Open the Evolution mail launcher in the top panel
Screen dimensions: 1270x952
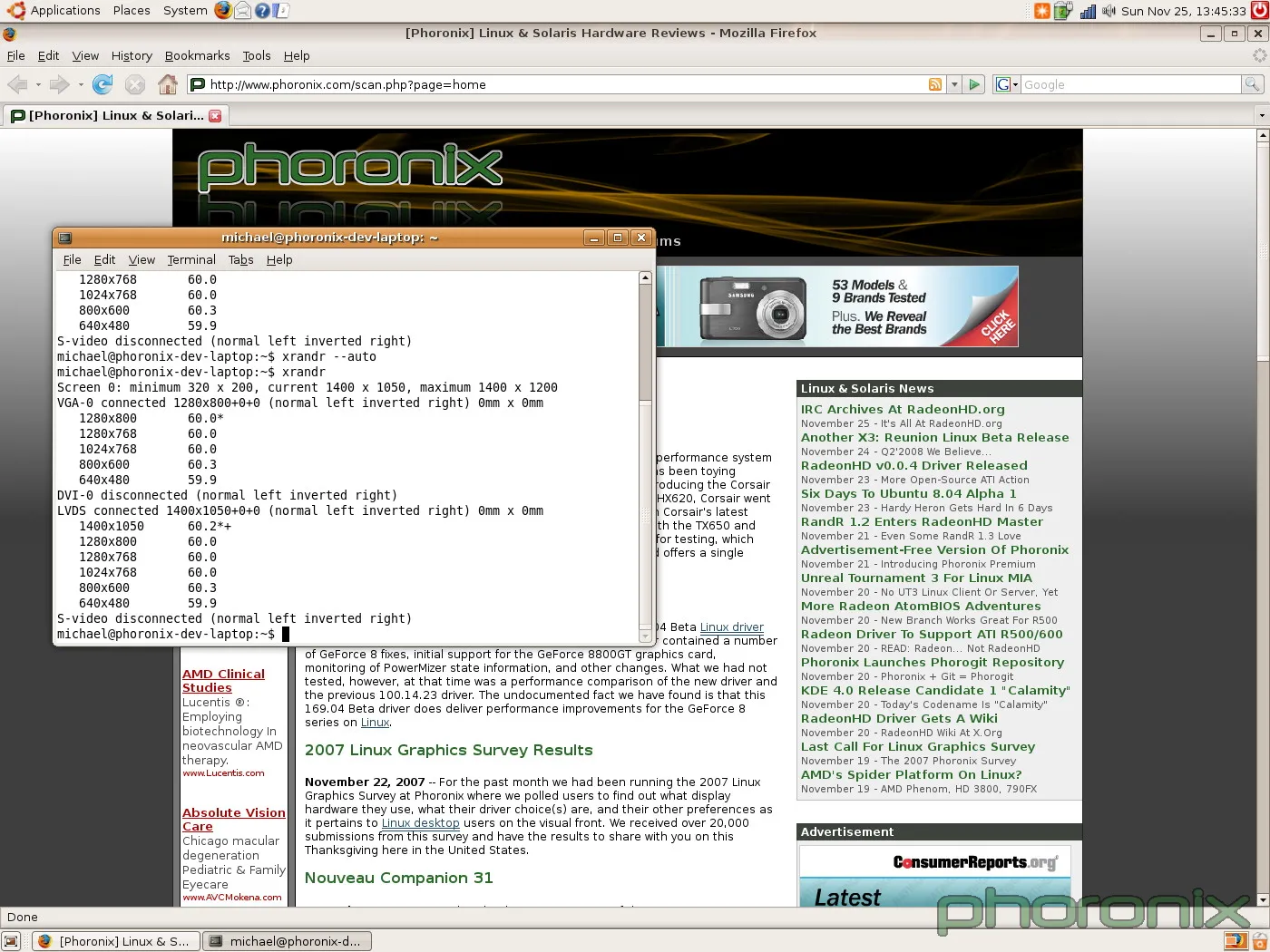[x=242, y=11]
